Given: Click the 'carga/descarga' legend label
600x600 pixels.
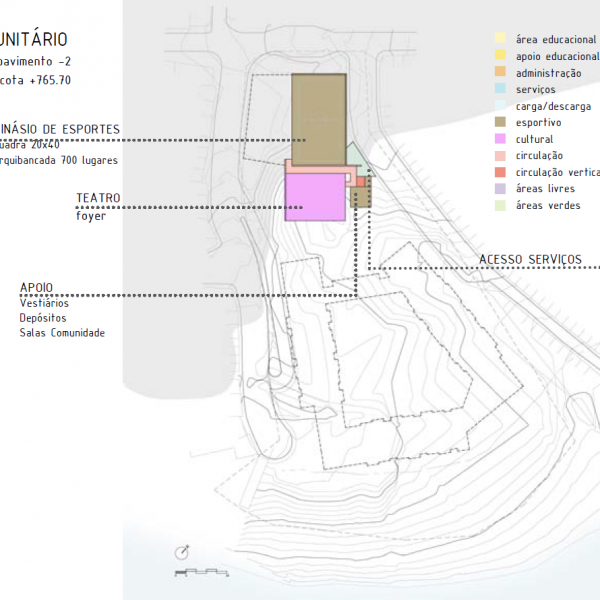Looking at the screenshot, I should click(553, 106).
